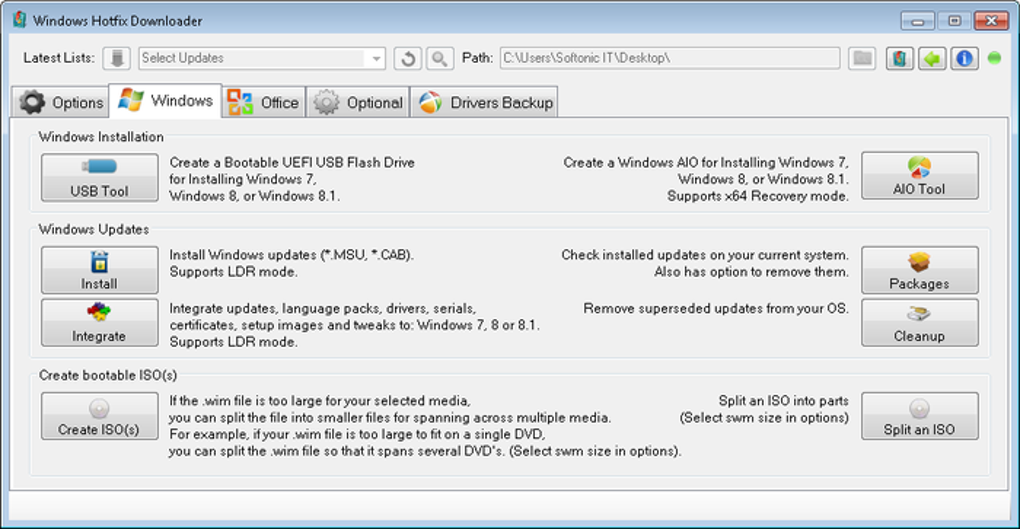1020x529 pixels.
Task: Click the refresh arrow icon
Action: 408,59
